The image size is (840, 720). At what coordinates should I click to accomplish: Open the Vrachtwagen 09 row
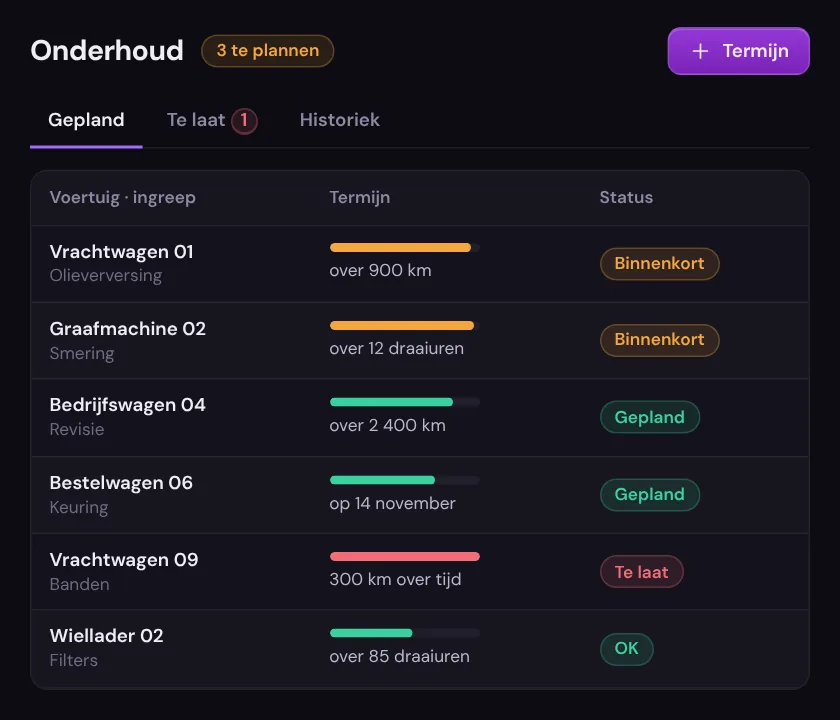click(420, 572)
